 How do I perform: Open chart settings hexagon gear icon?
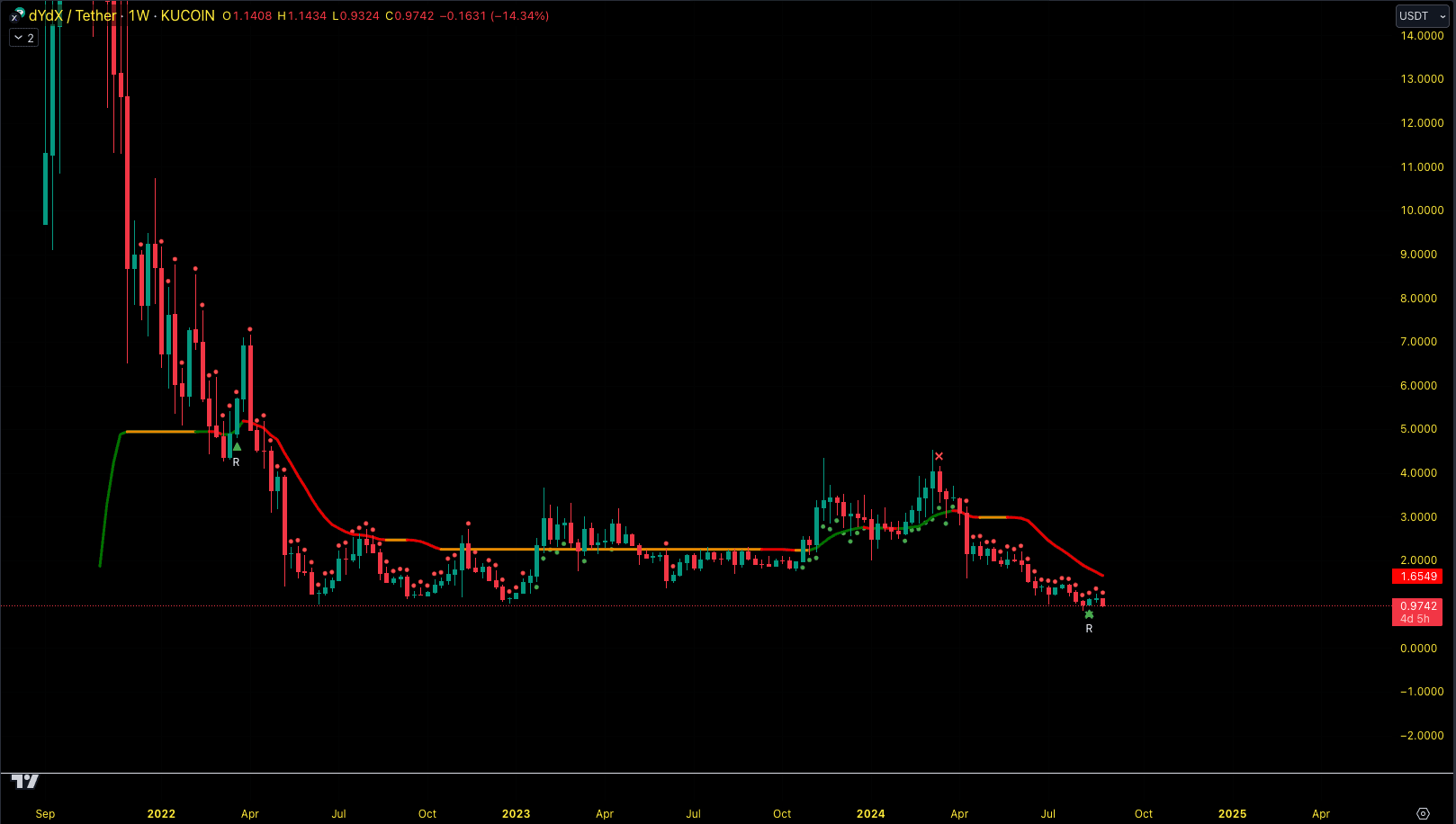pyautogui.click(x=1423, y=813)
